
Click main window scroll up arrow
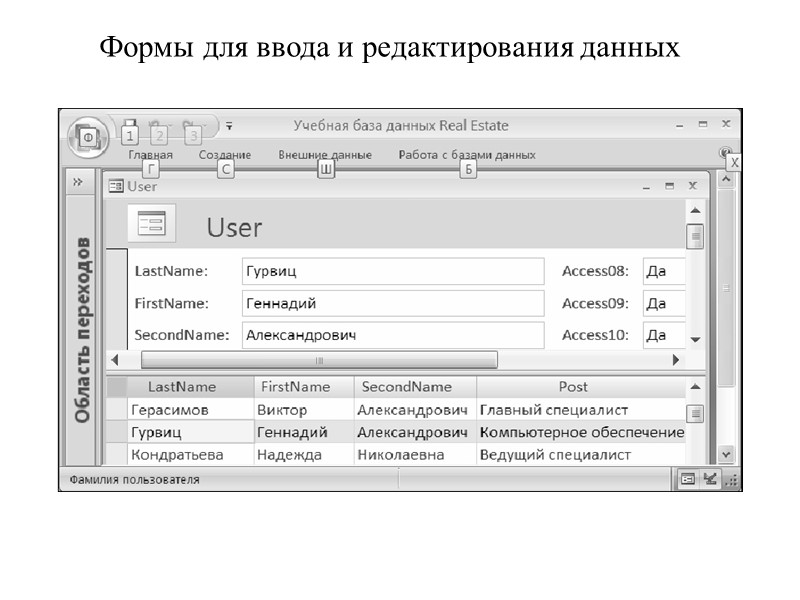[x=726, y=180]
